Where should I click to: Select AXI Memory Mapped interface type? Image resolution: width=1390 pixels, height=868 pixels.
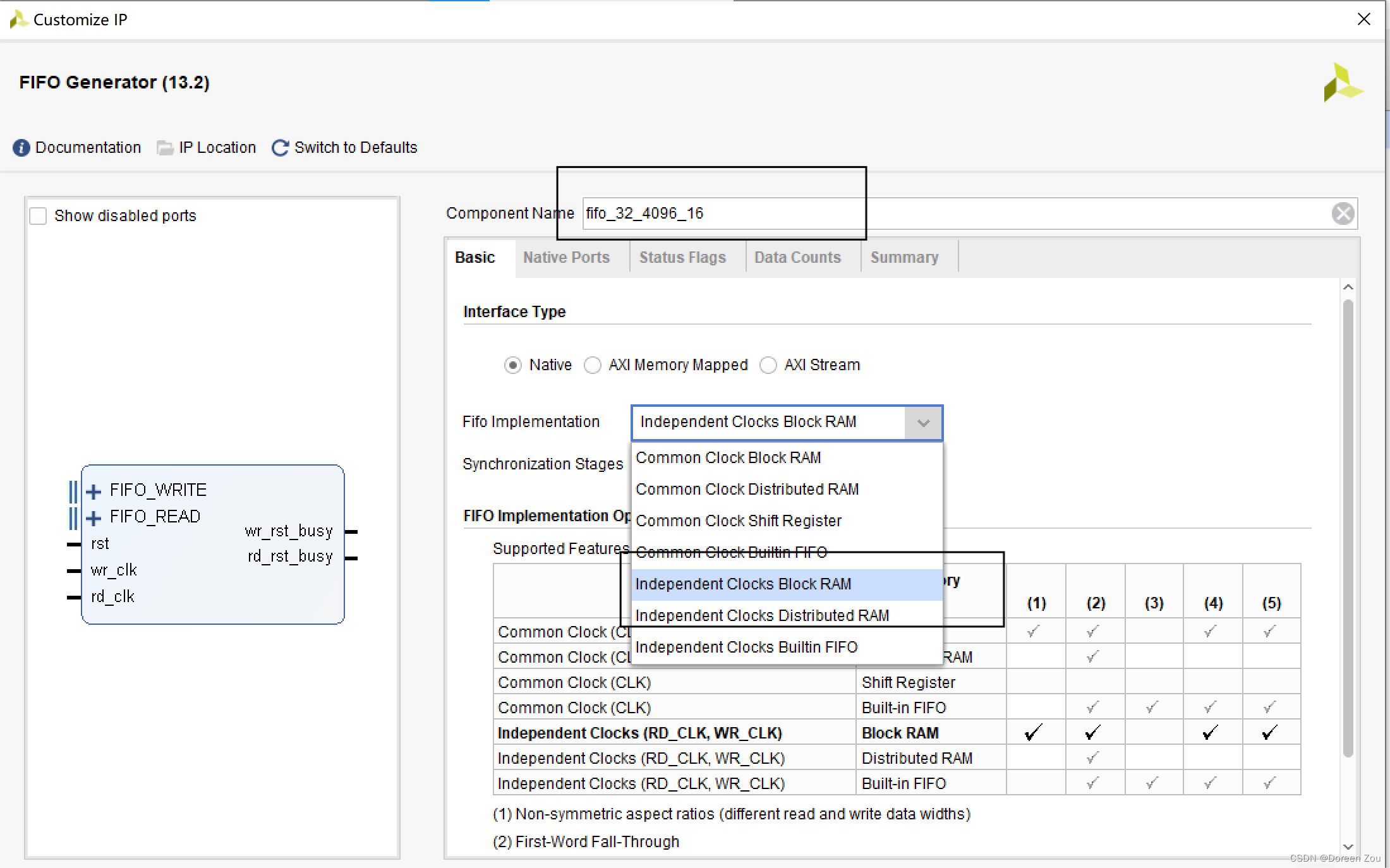coord(592,365)
